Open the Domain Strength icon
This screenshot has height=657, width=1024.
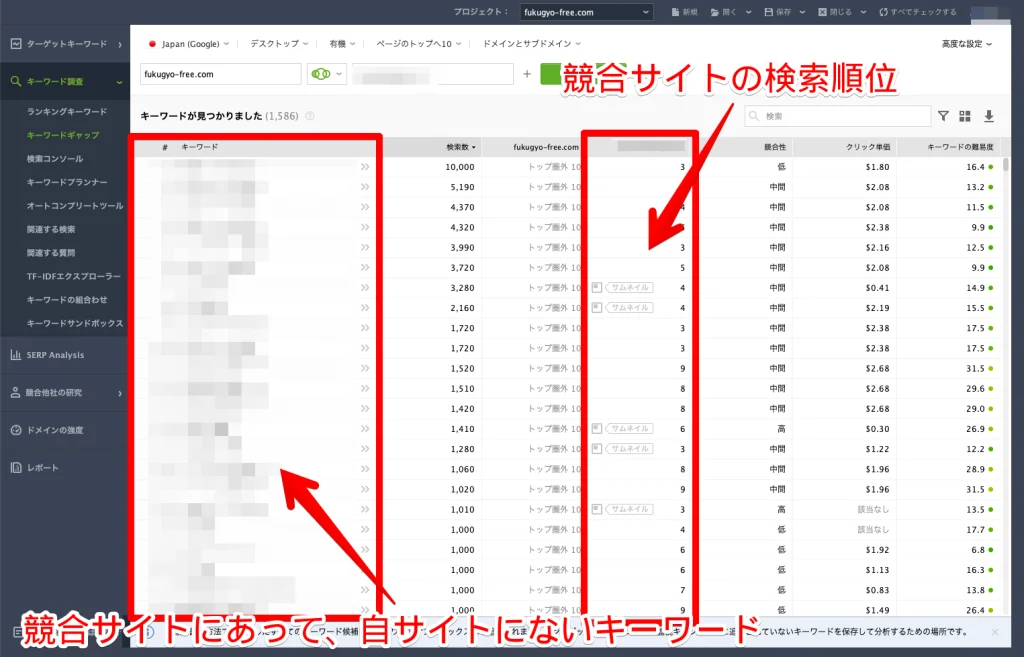coord(16,430)
